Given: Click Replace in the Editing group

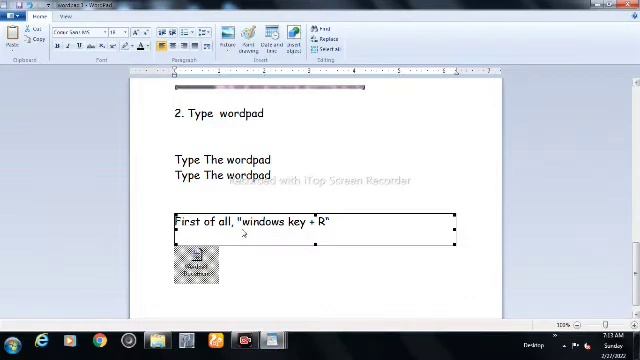Looking at the screenshot, I should point(325,39).
